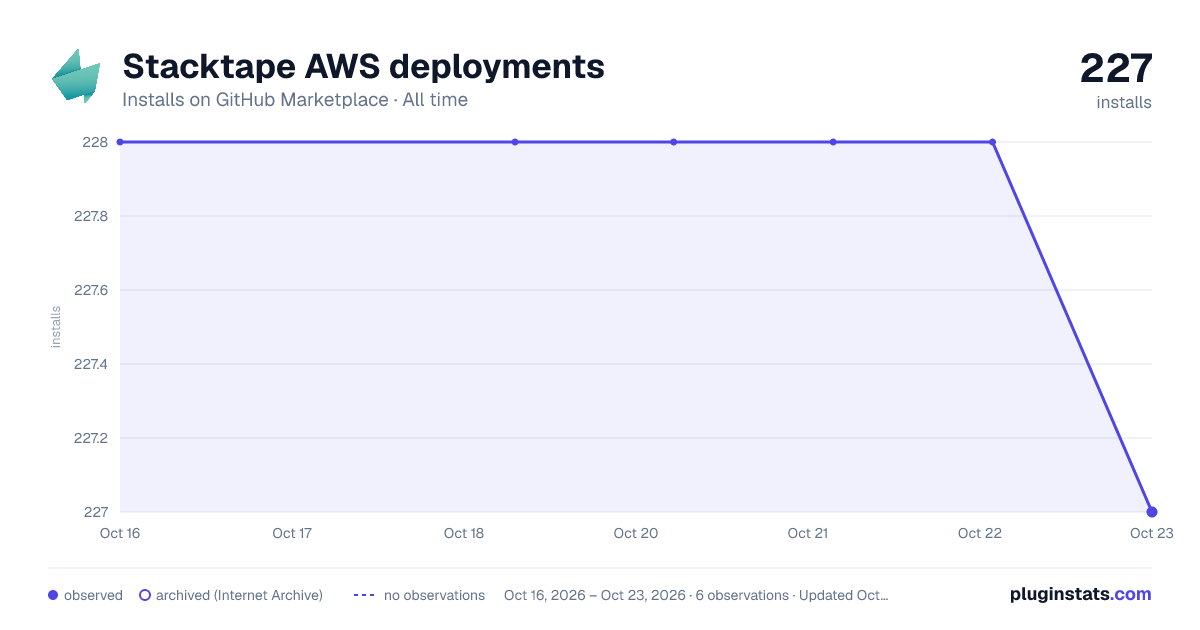1200x630 pixels.
Task: Click the y-axis value 227.8
Action: [x=91, y=216]
